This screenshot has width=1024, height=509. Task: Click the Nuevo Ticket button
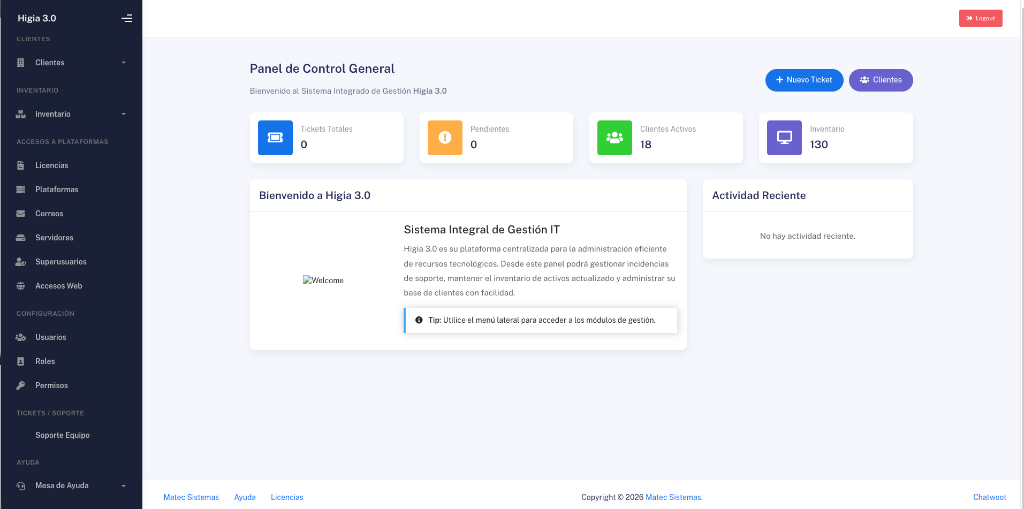coord(804,80)
